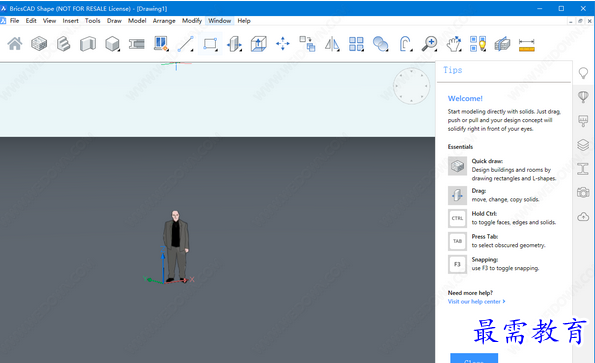
Task: Open the paint roller materials panel
Action: [583, 121]
